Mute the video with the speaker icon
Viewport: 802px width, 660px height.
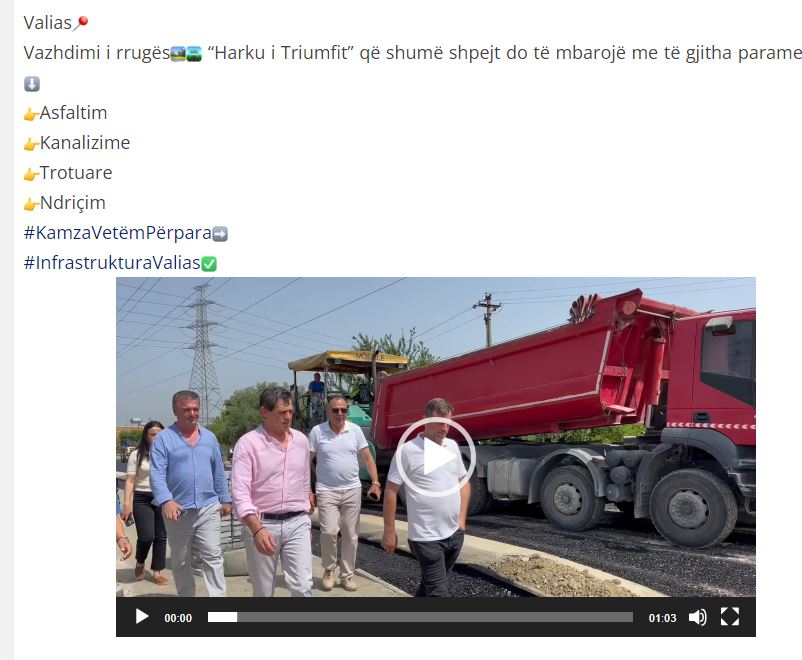click(697, 618)
